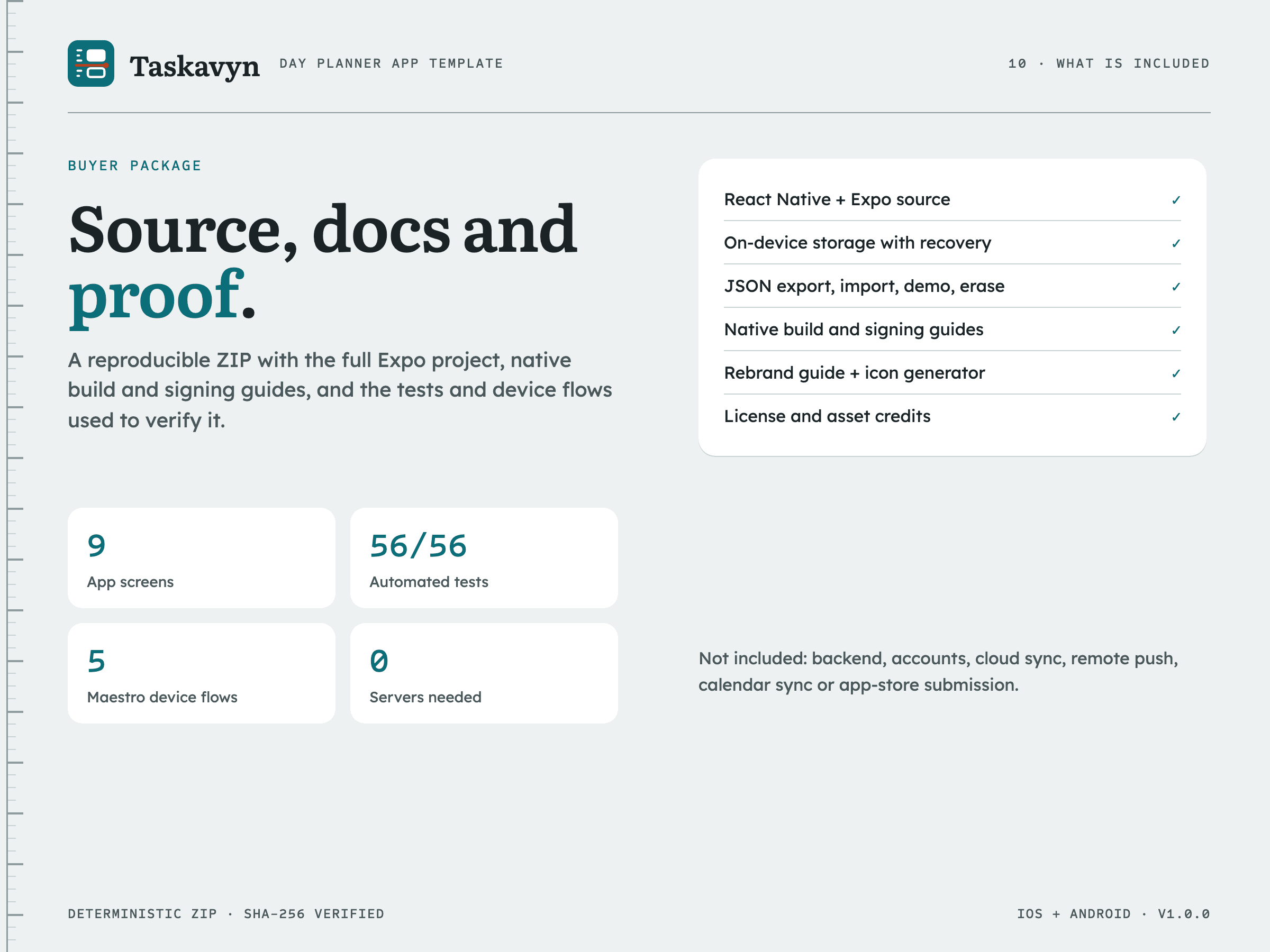
Task: Click the Taskavyn app logo icon
Action: pyautogui.click(x=90, y=63)
